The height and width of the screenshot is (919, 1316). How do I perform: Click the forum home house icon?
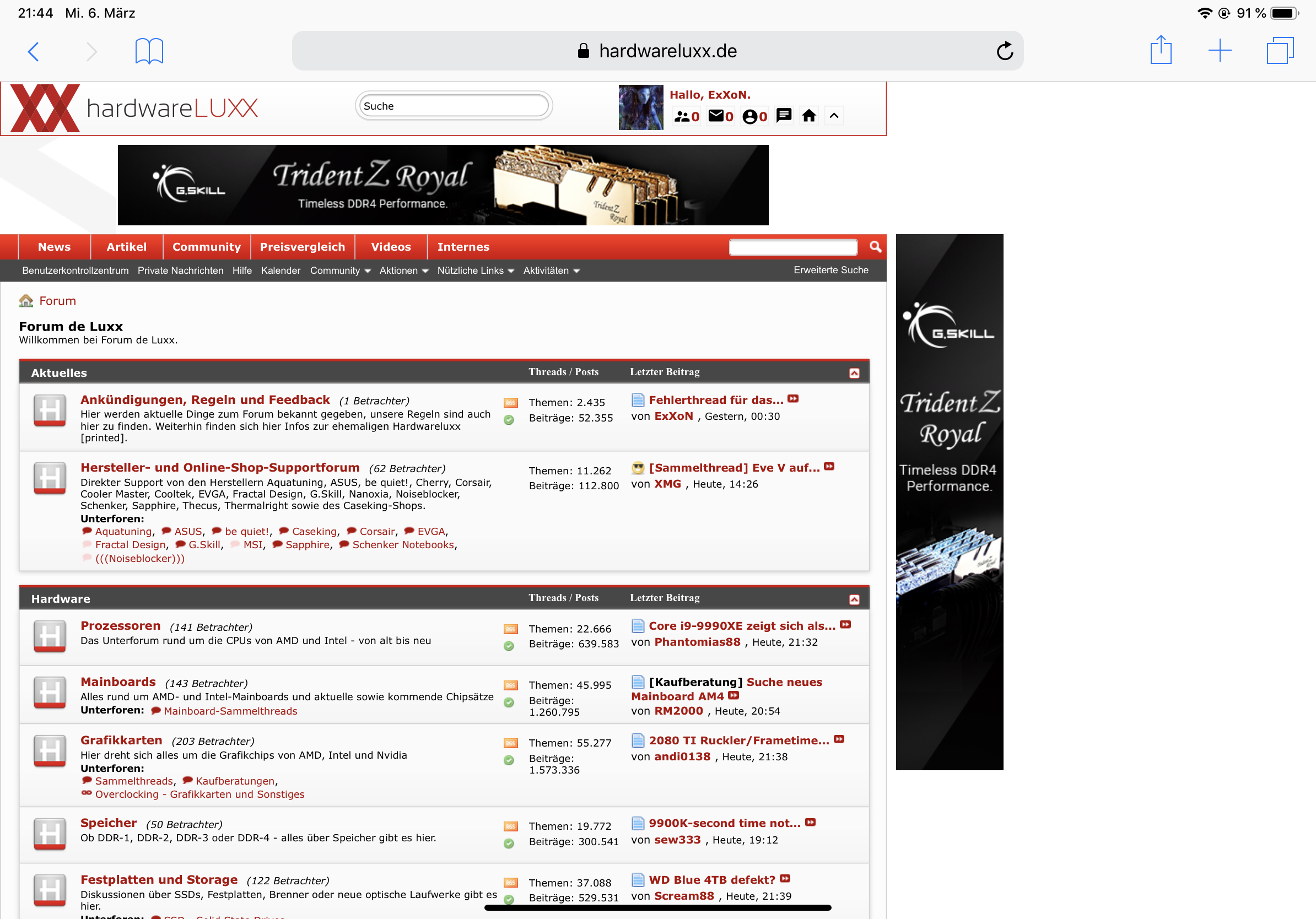click(26, 301)
